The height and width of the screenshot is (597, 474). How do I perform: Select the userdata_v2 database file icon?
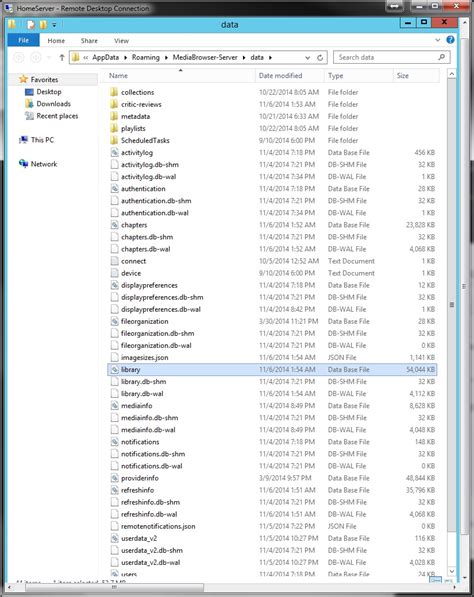(114, 538)
